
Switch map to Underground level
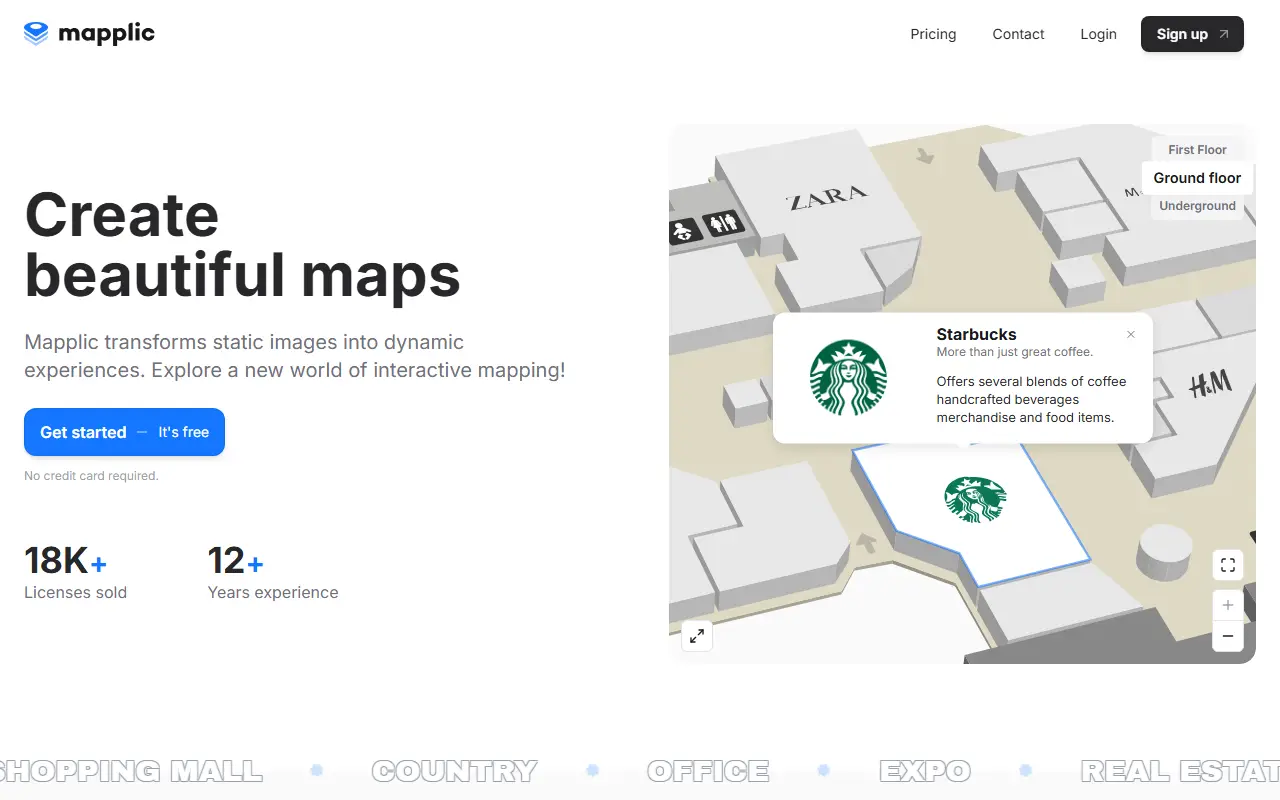[x=1197, y=206]
